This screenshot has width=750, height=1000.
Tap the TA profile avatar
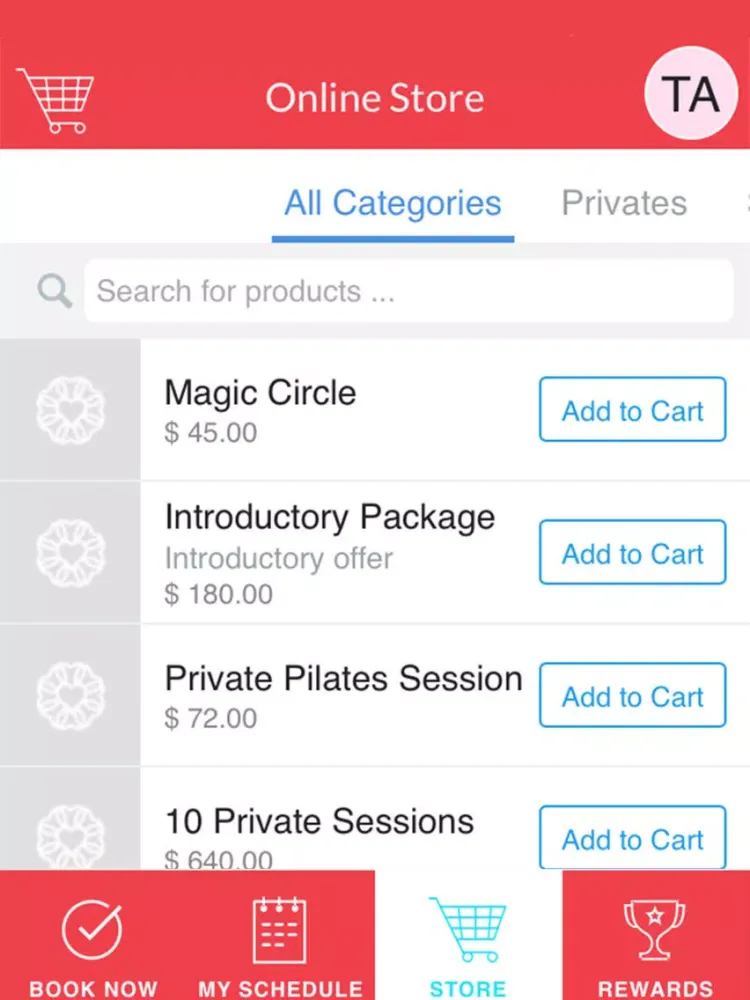click(692, 94)
